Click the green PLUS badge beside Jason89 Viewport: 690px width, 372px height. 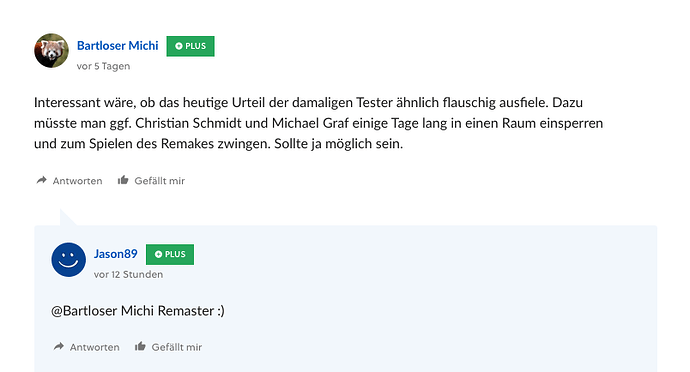[x=170, y=254]
